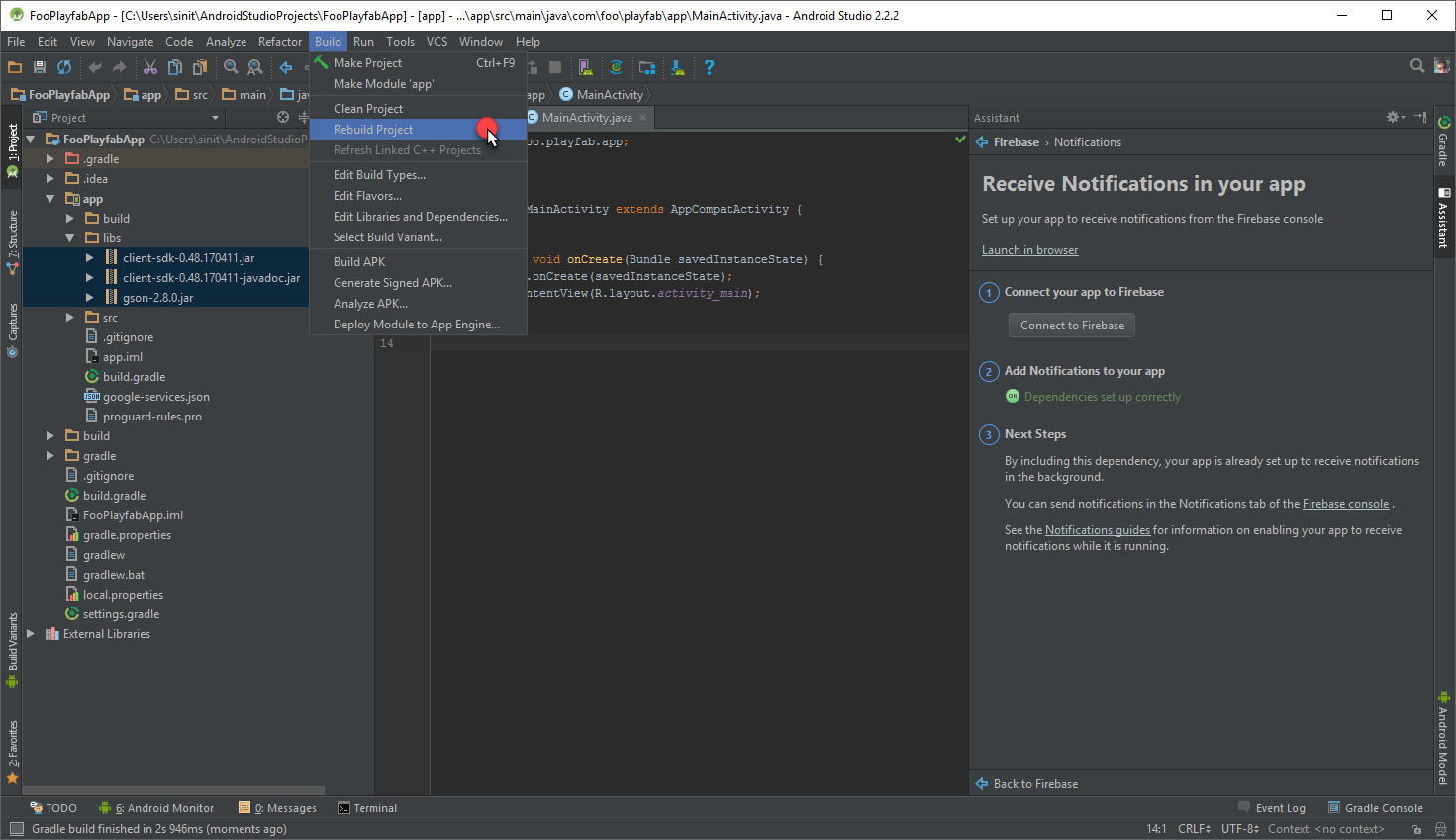The image size is (1456, 840).
Task: Click the Stop square toolbar icon
Action: (555, 67)
